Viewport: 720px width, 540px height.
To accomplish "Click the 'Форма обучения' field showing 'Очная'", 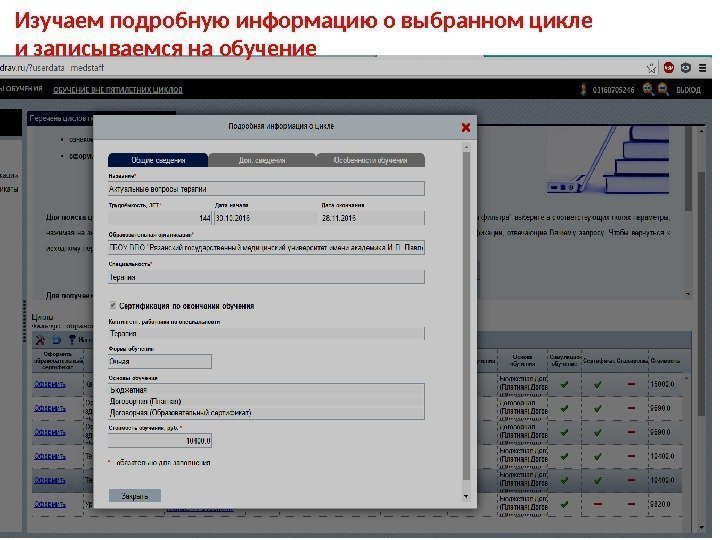I will [160, 361].
